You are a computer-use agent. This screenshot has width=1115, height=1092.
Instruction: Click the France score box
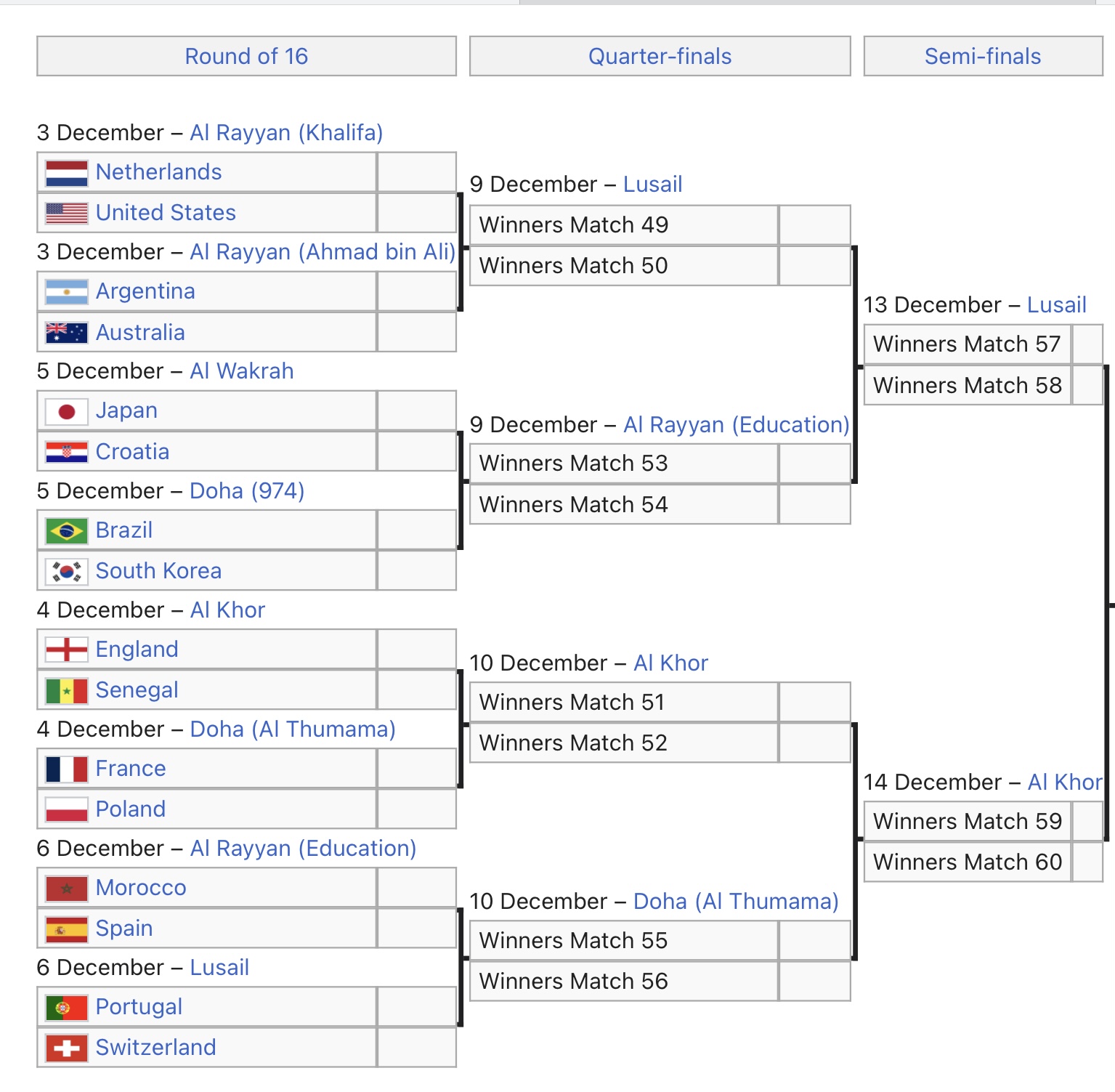click(x=416, y=769)
